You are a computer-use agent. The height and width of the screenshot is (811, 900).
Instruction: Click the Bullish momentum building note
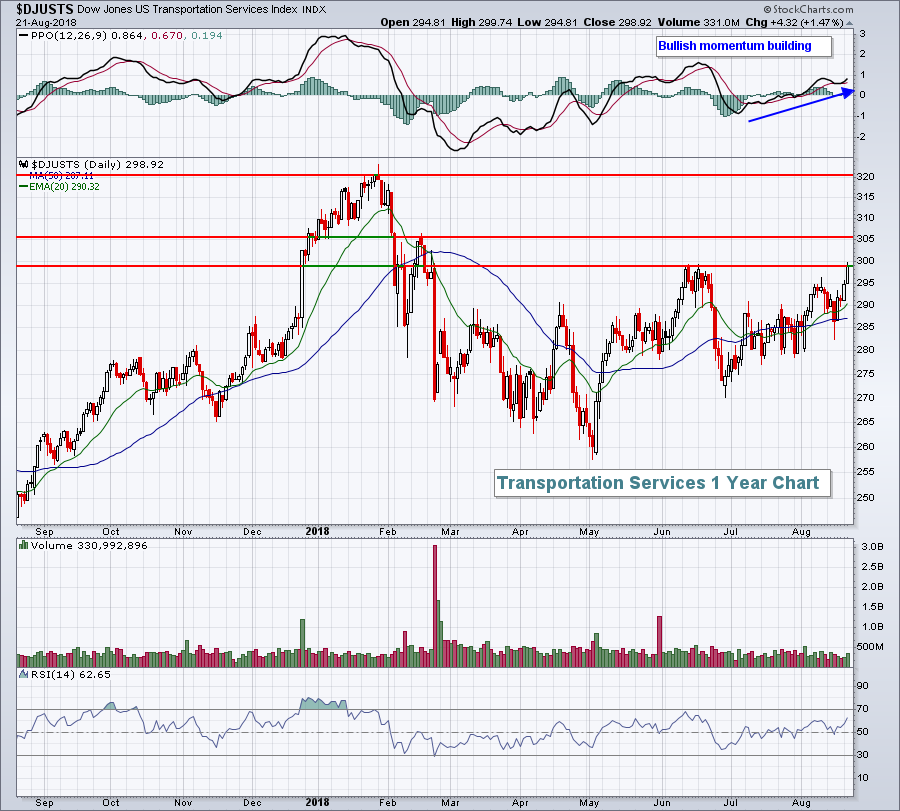[x=744, y=46]
